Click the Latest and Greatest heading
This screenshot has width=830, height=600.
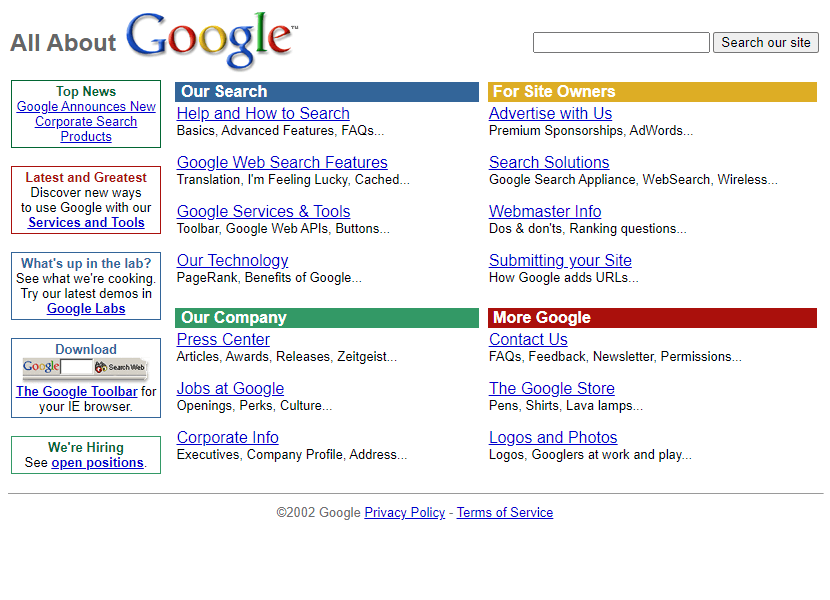pos(86,177)
